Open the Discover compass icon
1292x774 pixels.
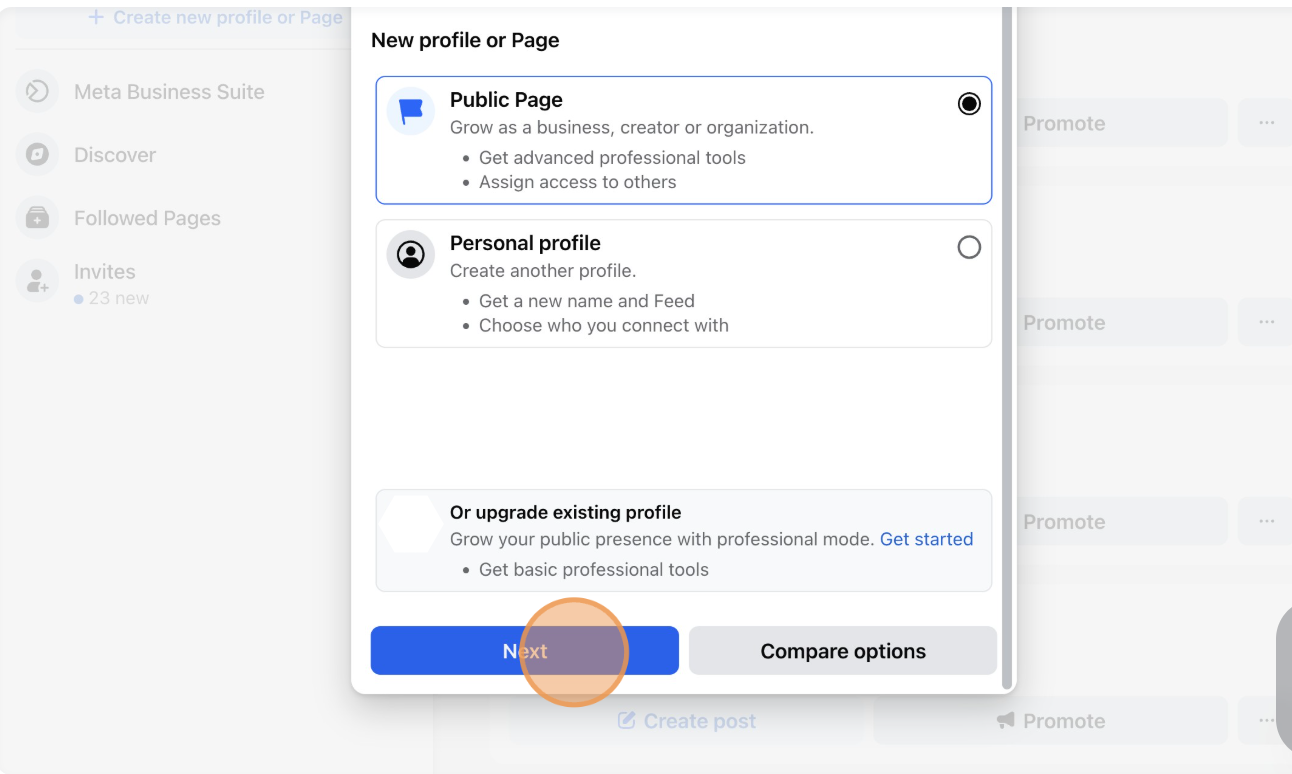click(x=37, y=155)
